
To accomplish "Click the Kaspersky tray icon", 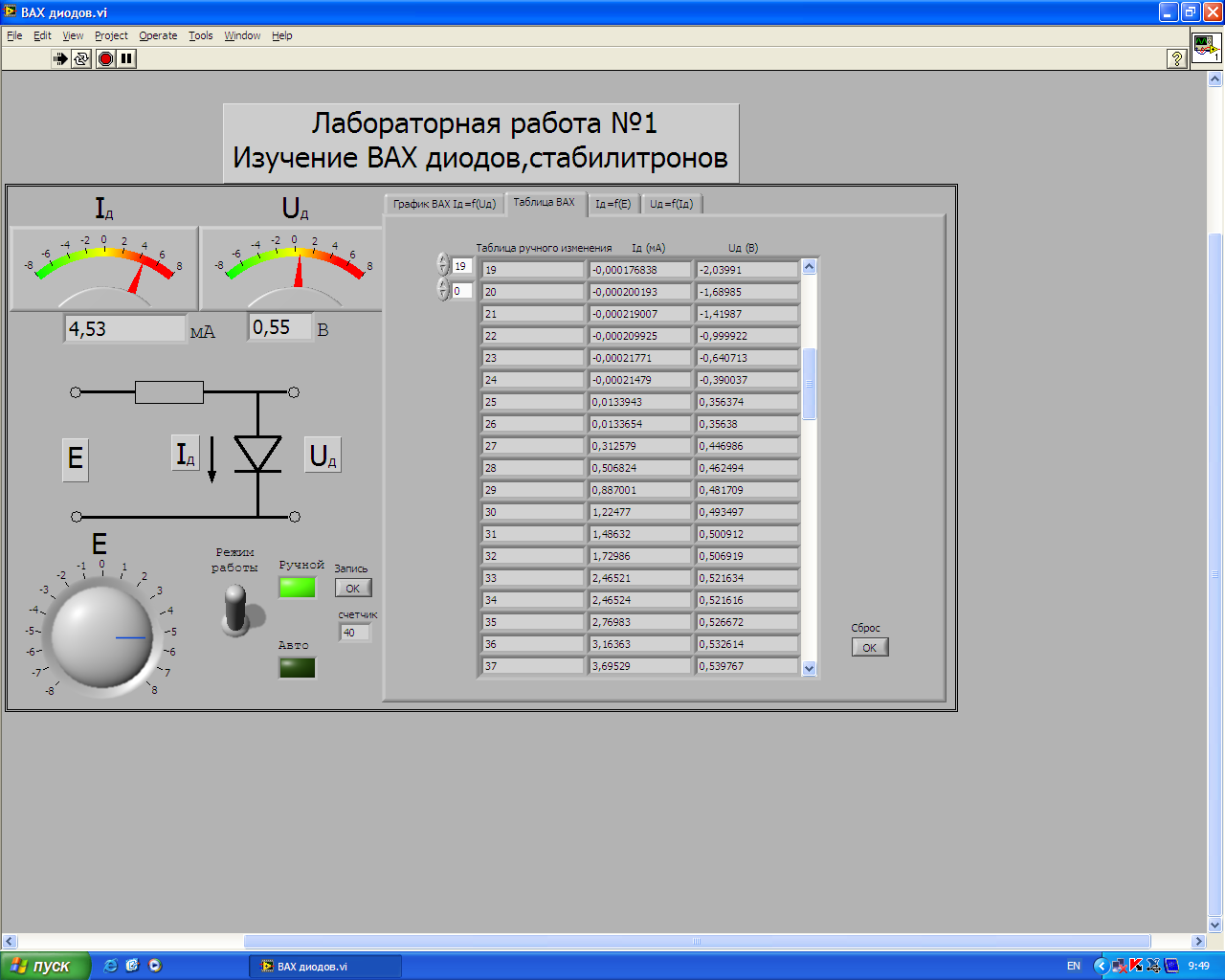I will [1136, 966].
